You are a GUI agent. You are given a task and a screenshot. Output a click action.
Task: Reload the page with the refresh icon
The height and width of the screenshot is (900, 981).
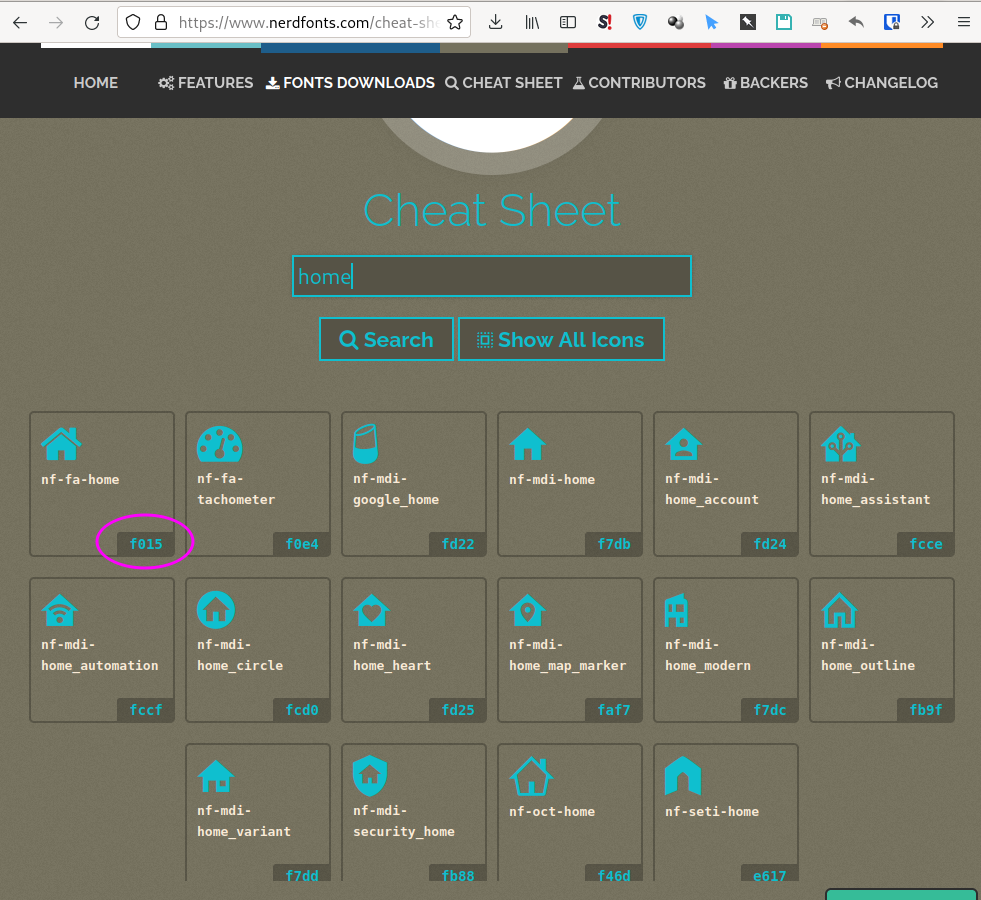(91, 21)
